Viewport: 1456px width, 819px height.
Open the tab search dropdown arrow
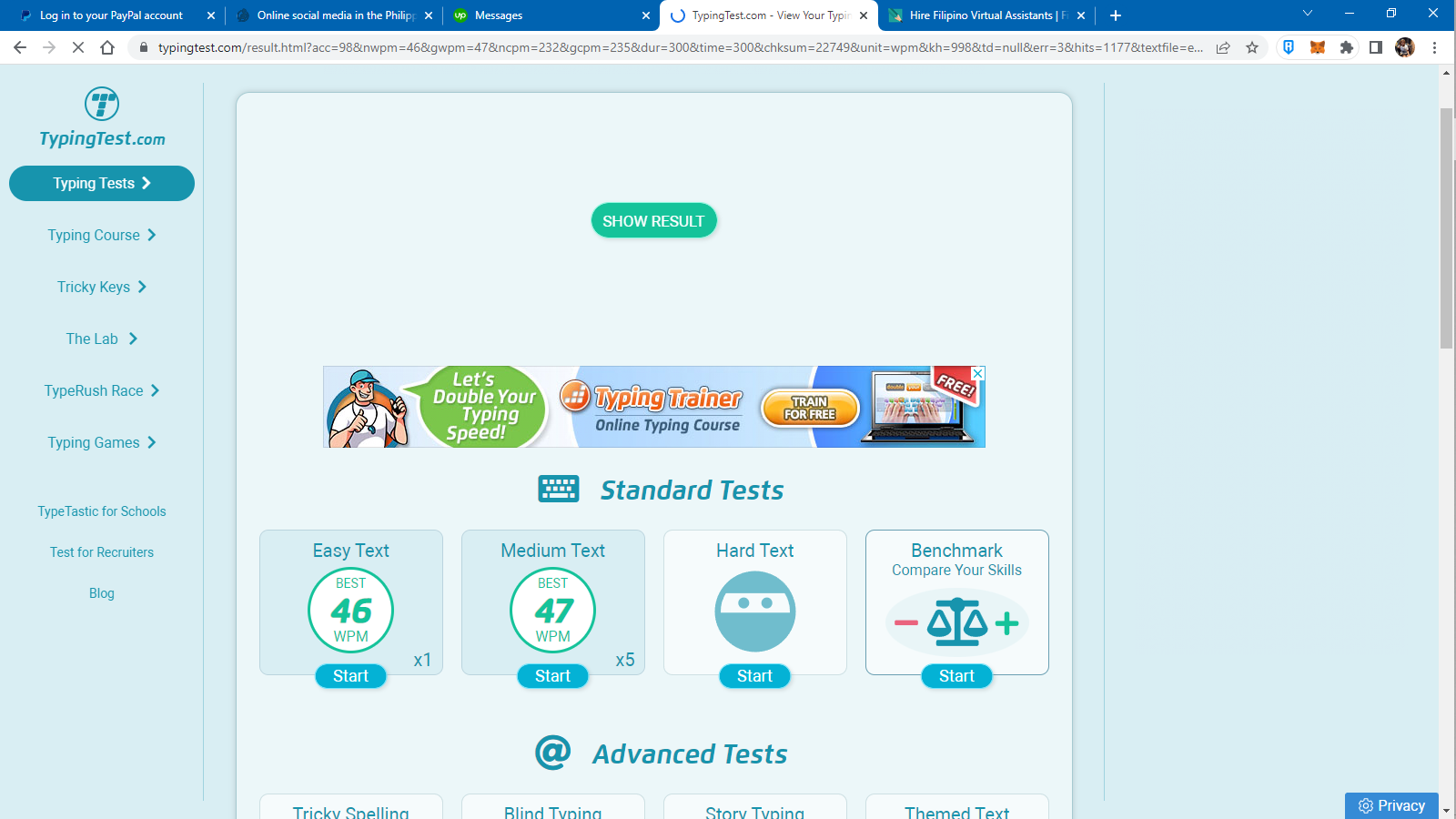(x=1308, y=14)
